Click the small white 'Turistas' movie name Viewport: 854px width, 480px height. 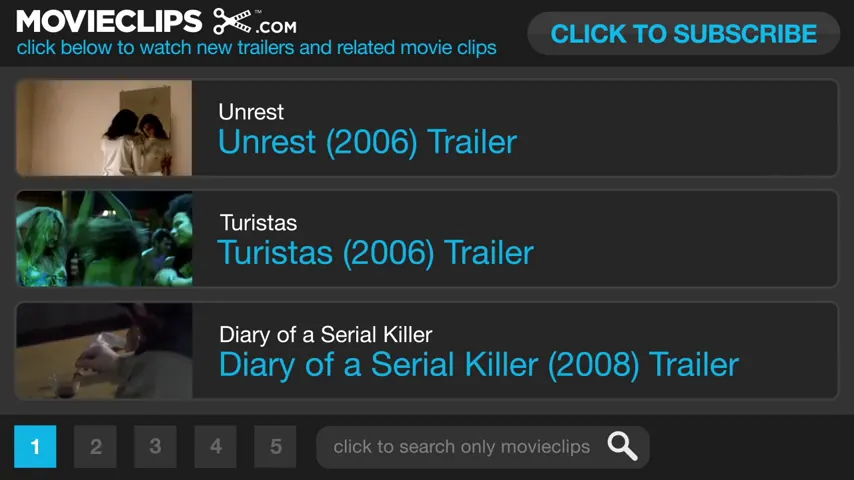click(x=258, y=223)
